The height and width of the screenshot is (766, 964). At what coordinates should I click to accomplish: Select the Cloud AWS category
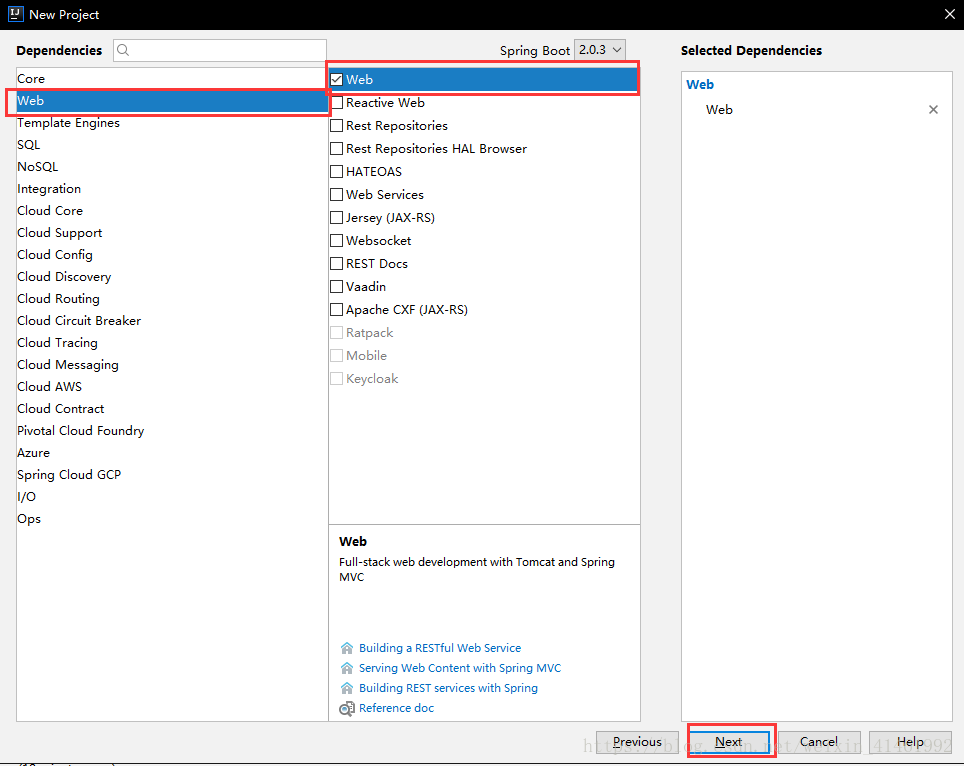coord(172,387)
